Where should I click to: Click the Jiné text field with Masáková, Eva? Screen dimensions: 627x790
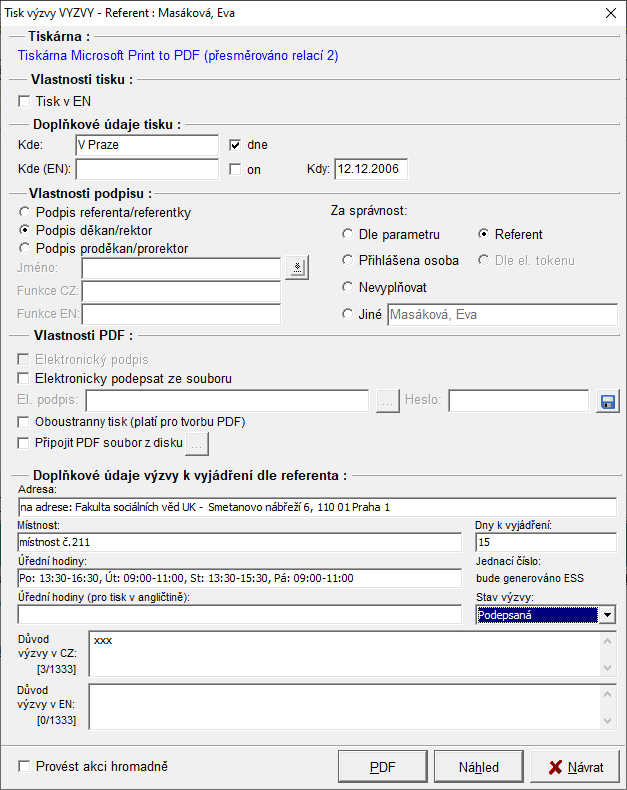(503, 315)
